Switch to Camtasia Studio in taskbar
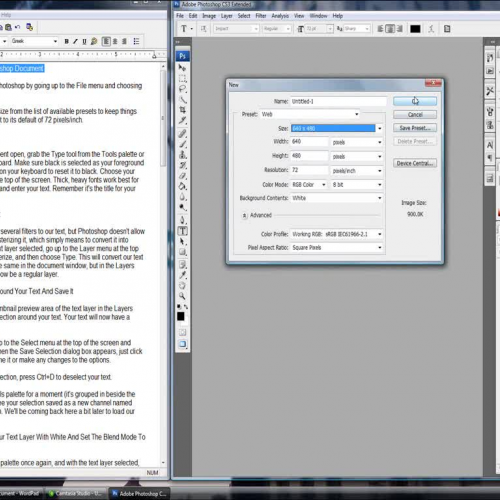The width and height of the screenshot is (500, 500). (x=76, y=493)
